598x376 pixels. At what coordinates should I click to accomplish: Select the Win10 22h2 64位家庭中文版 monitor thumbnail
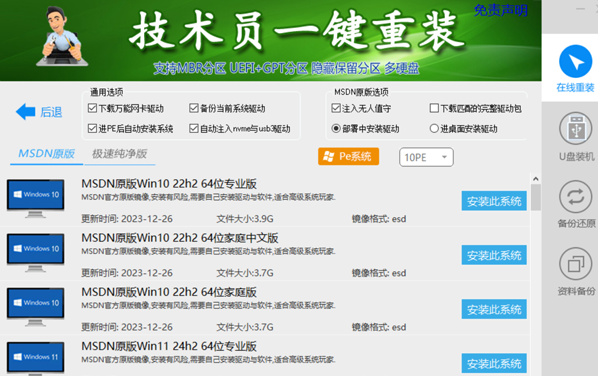point(35,252)
